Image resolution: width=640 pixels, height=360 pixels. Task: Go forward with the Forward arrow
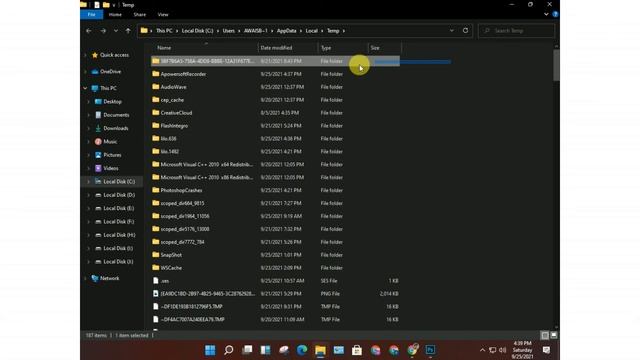point(103,31)
